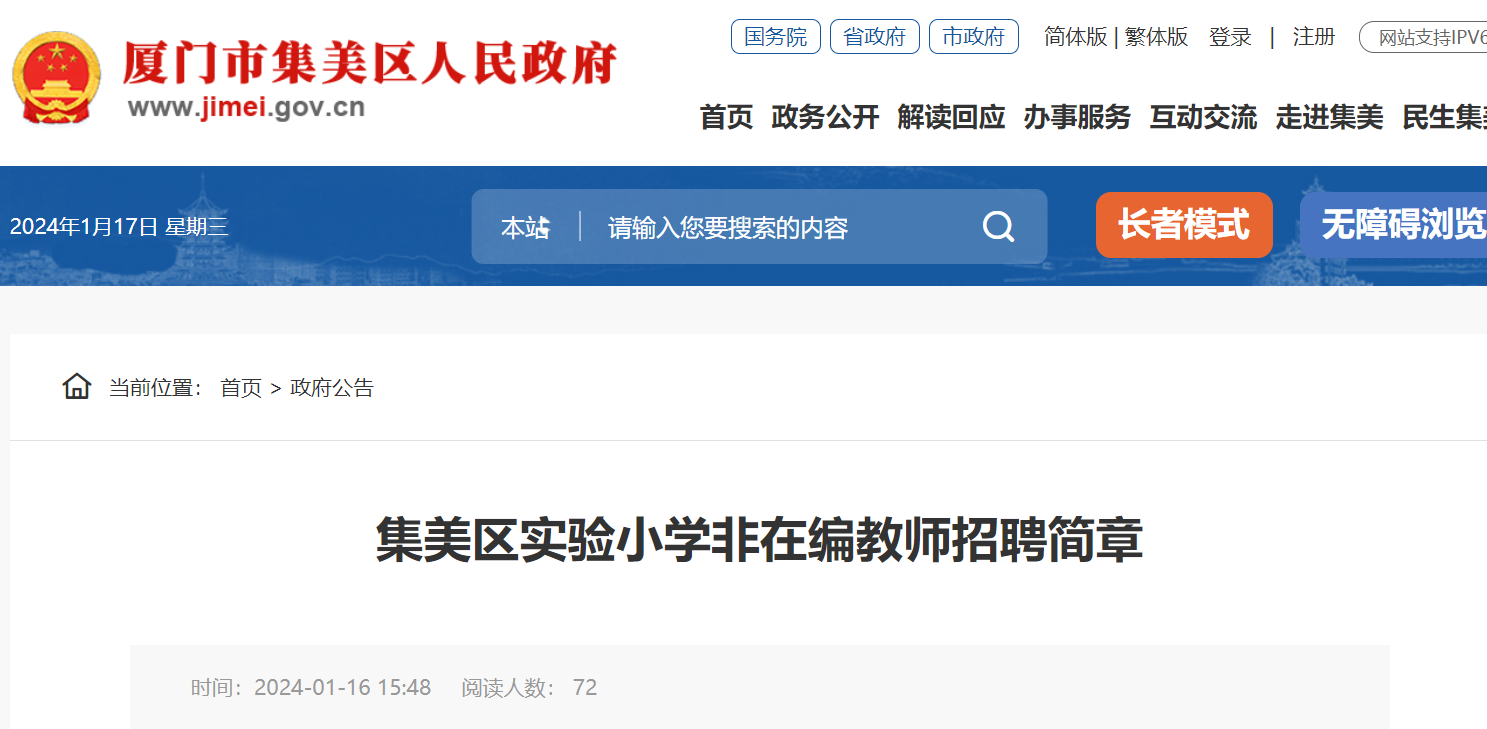1487x729 pixels.
Task: Go to the 首页 menu item
Action: (726, 117)
